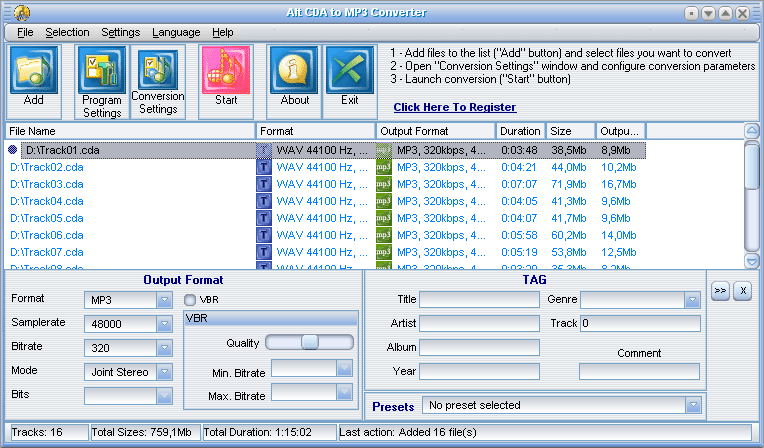The width and height of the screenshot is (764, 448).
Task: Open the Selection menu
Action: pos(67,32)
